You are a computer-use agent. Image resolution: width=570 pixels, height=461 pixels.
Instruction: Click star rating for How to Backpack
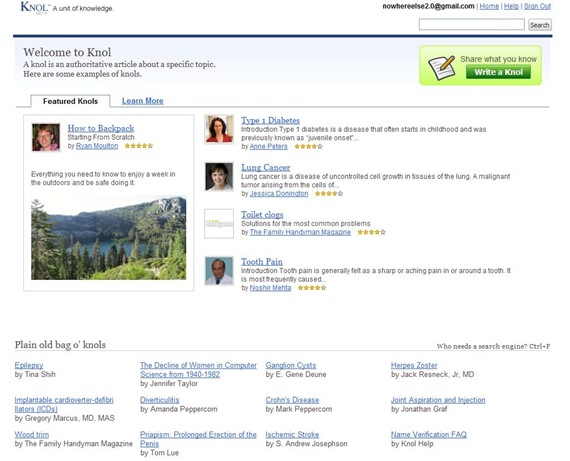point(139,146)
